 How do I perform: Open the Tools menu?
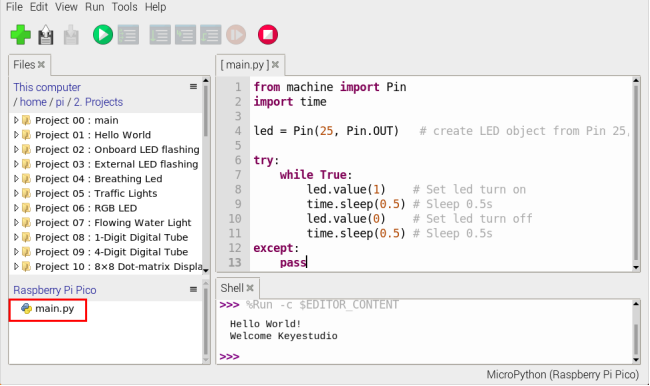click(124, 7)
